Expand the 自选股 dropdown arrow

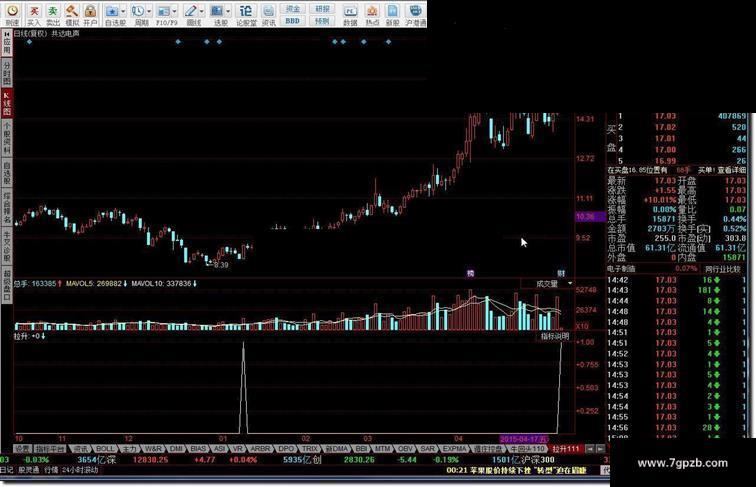pos(123,11)
